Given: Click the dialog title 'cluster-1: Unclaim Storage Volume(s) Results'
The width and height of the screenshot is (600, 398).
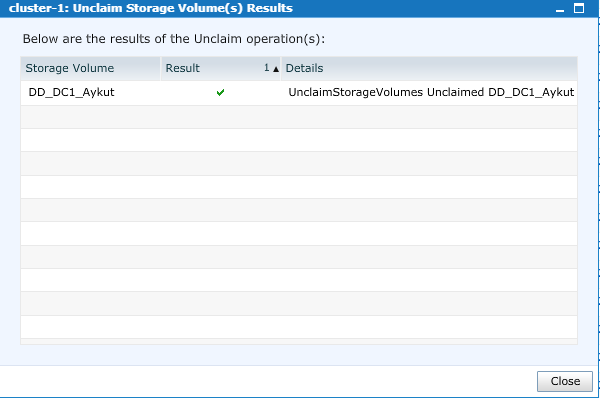Looking at the screenshot, I should click(151, 8).
